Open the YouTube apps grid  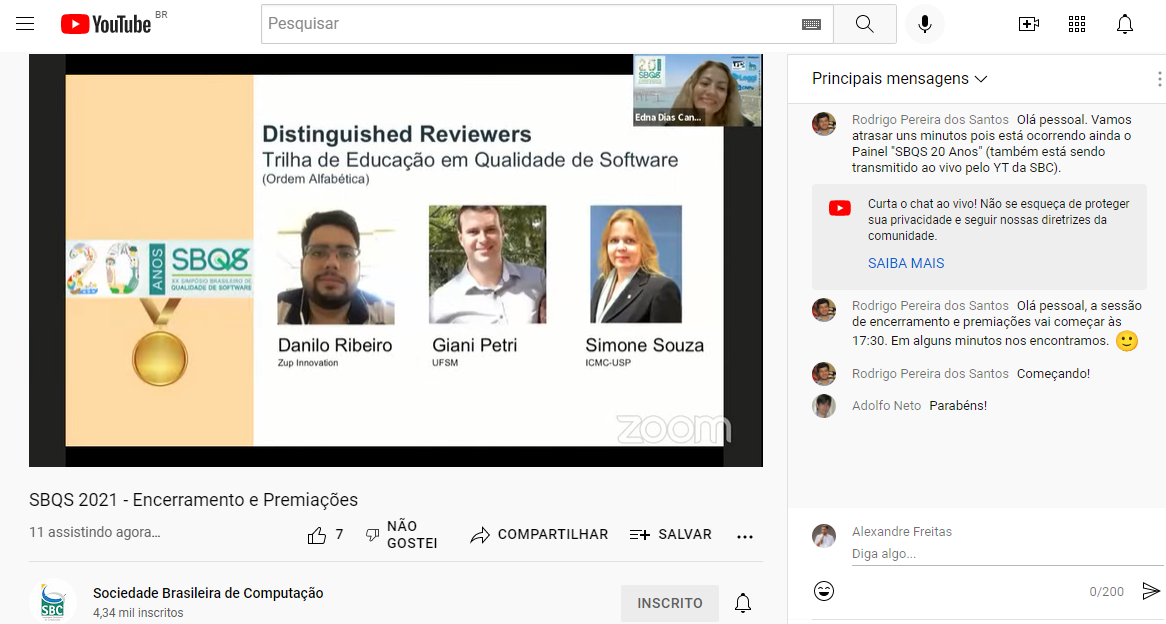(1077, 24)
